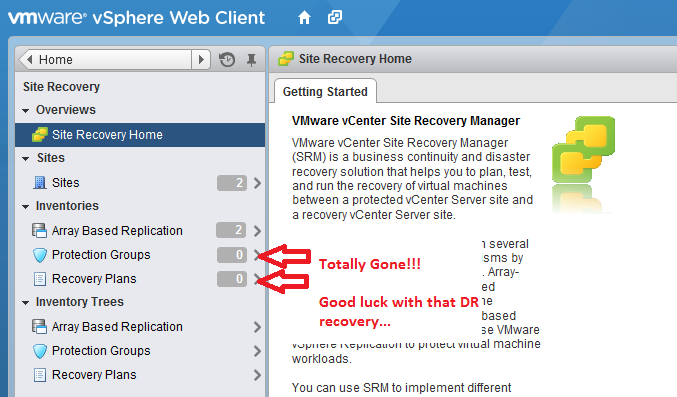677x397 pixels.
Task: Navigate back with the Home left arrow
Action: point(29,59)
